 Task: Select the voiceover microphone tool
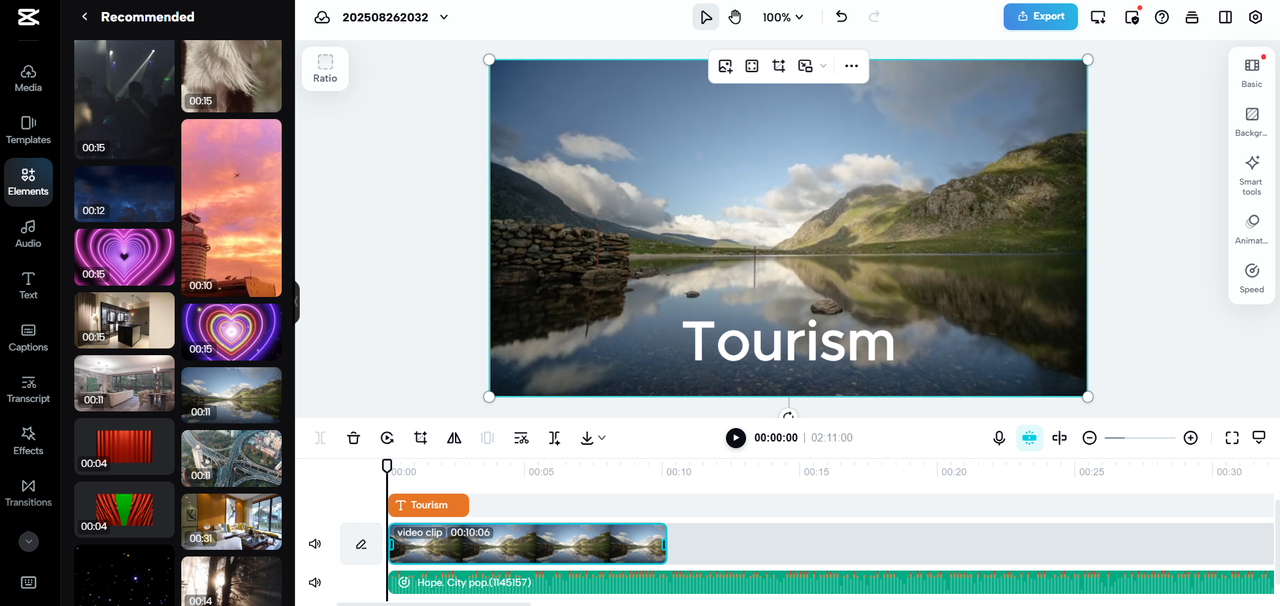[x=998, y=437]
